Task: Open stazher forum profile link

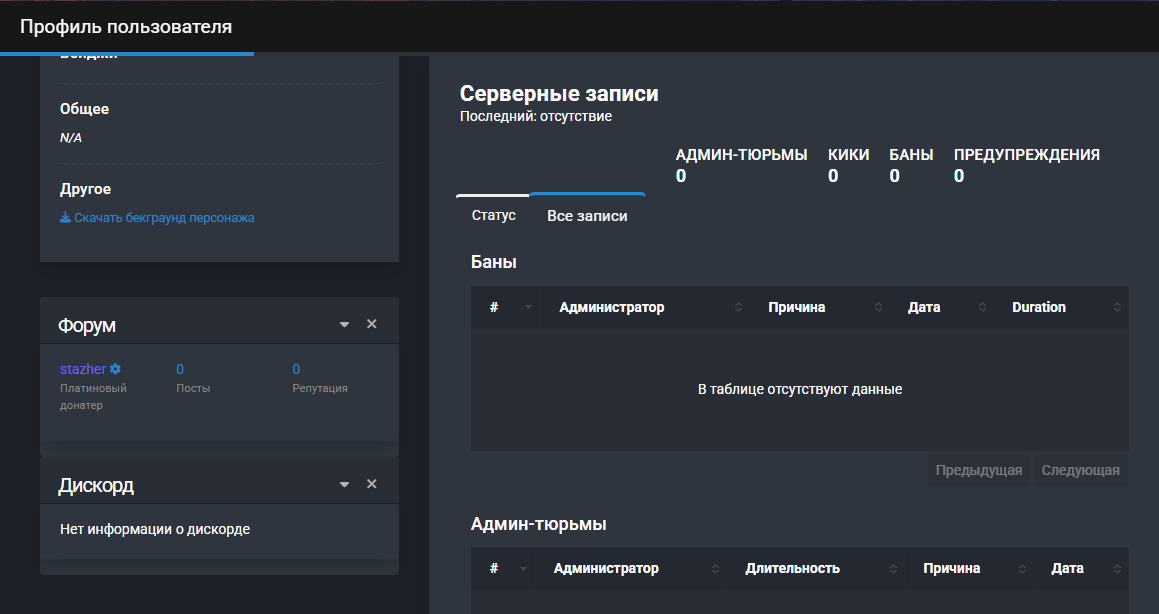Action: (x=82, y=369)
